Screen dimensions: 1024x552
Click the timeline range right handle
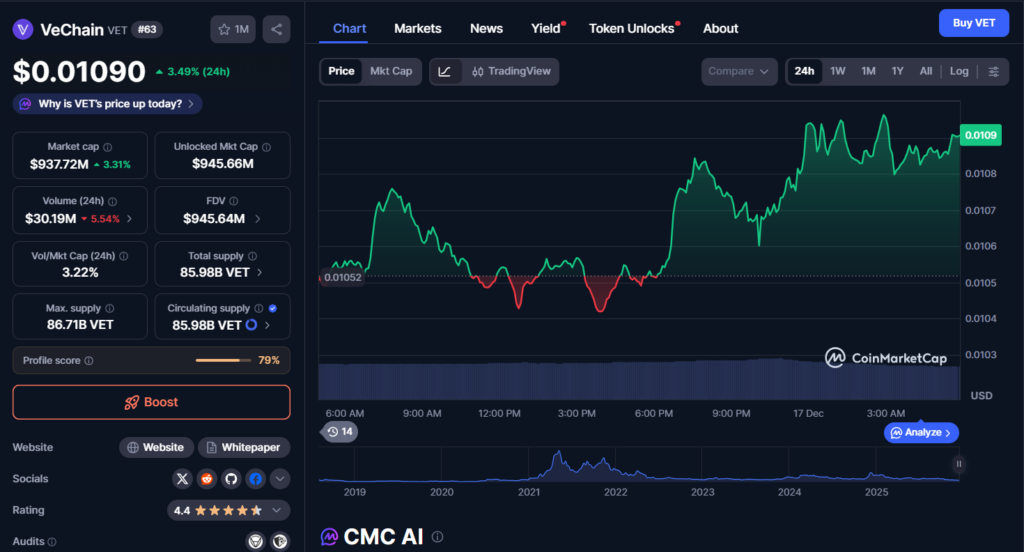coord(959,464)
